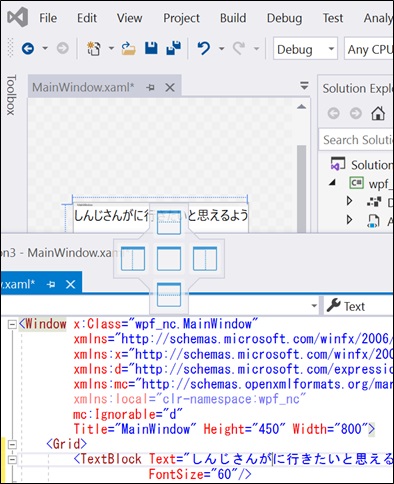Click the mc:Ignorable="d" line
Viewport: 394px width, 484px height.
coord(128,414)
